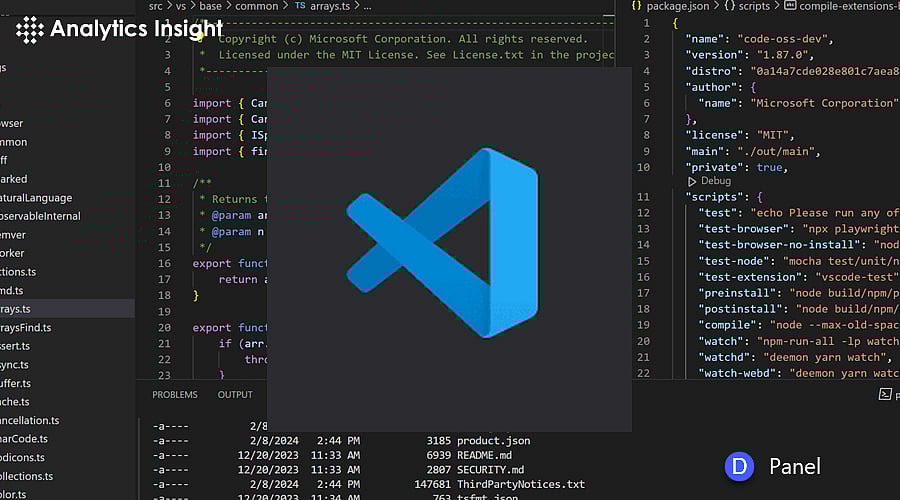Click the Analytics Insight logo icon

click(x=29, y=29)
